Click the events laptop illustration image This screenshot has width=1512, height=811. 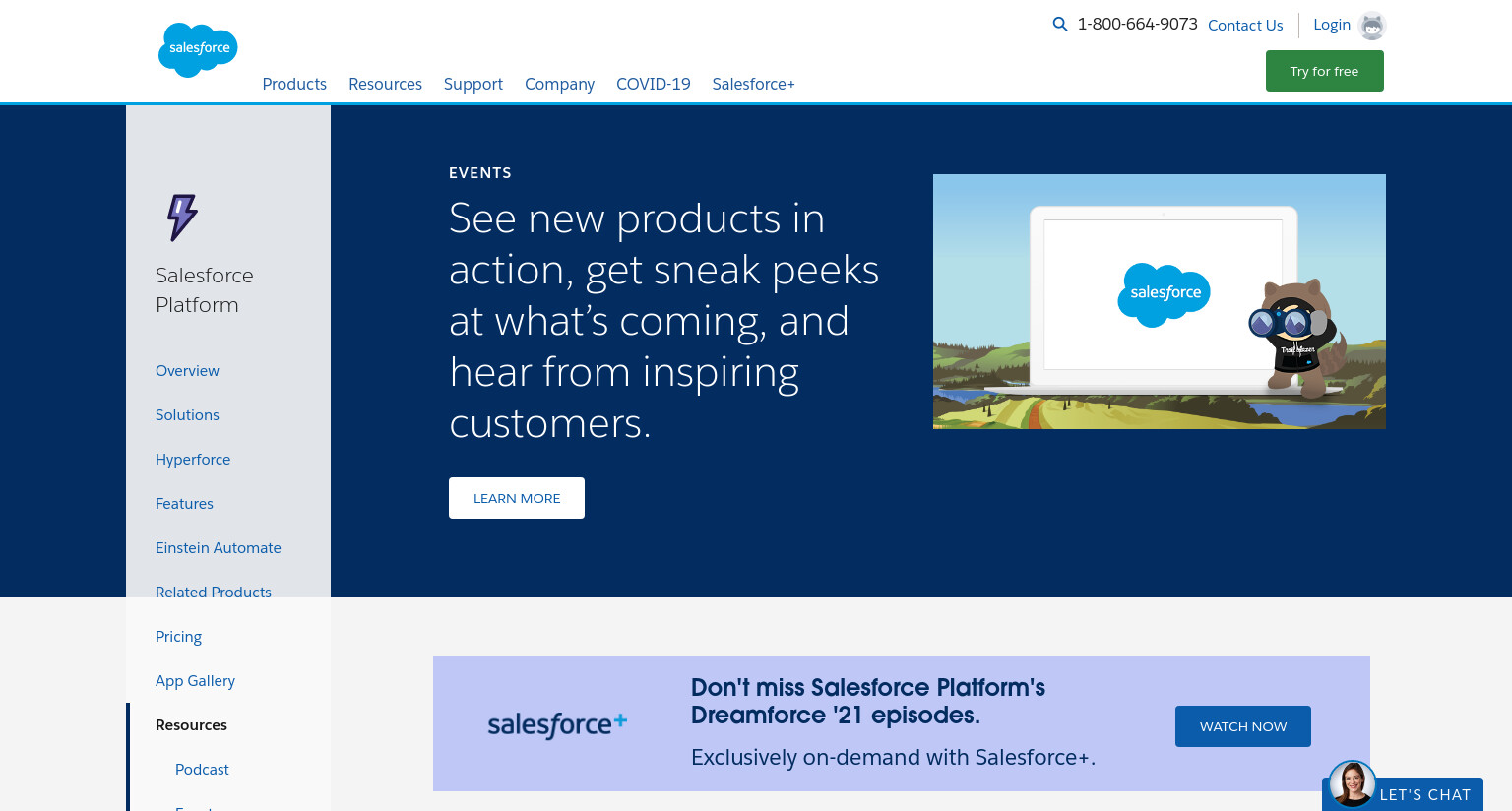(1160, 301)
